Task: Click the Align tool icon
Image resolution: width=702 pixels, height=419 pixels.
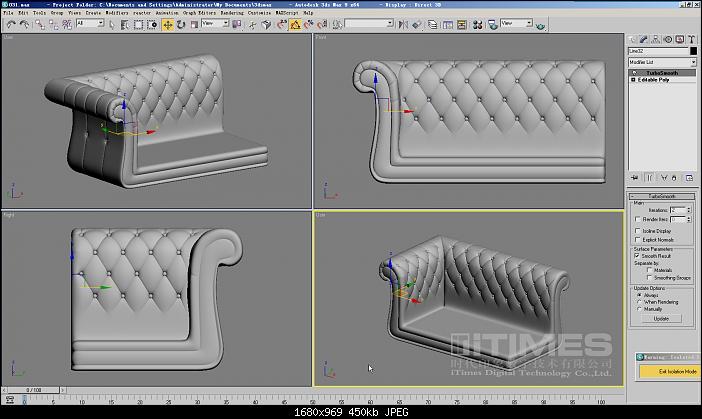Action: [417, 25]
